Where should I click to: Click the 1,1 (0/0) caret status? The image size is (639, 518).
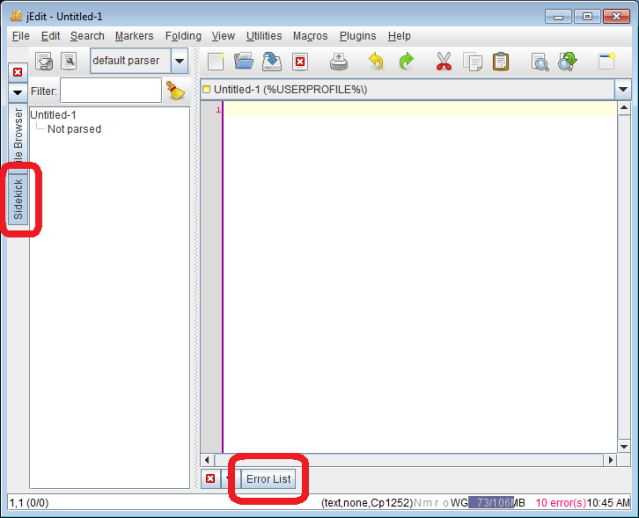coord(29,503)
